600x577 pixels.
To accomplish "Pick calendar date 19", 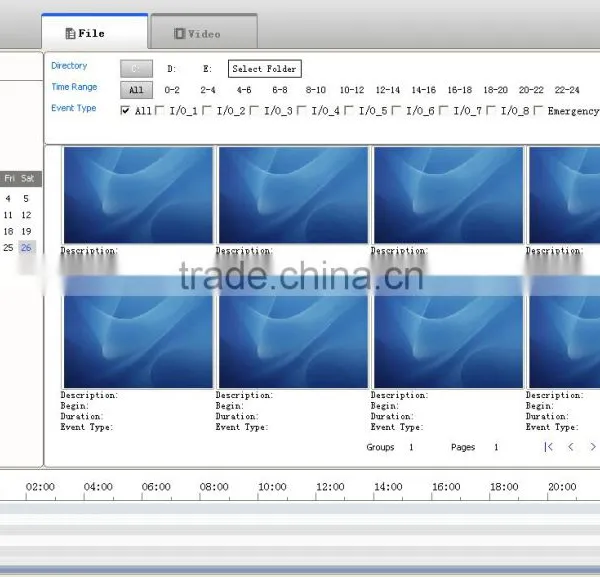I will [x=26, y=231].
